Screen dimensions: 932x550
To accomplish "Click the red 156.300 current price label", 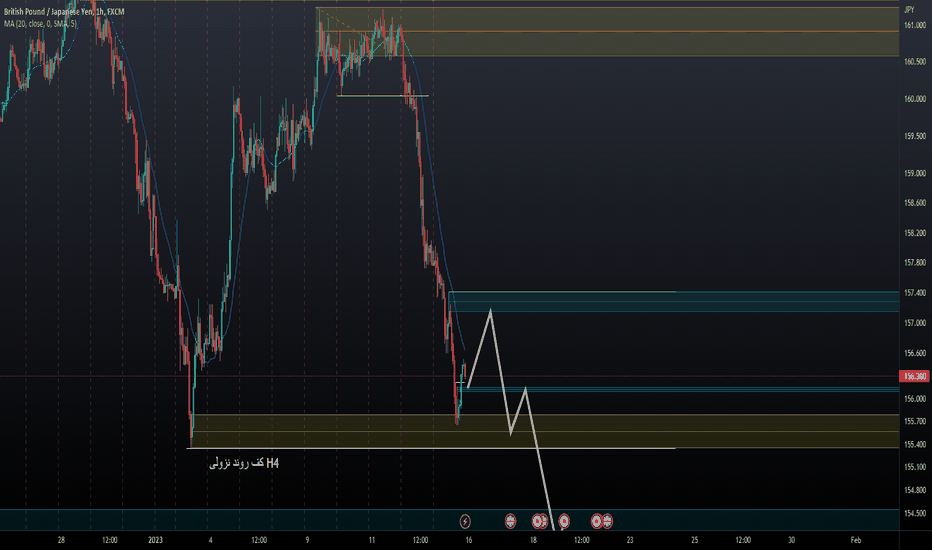I will 915,376.
